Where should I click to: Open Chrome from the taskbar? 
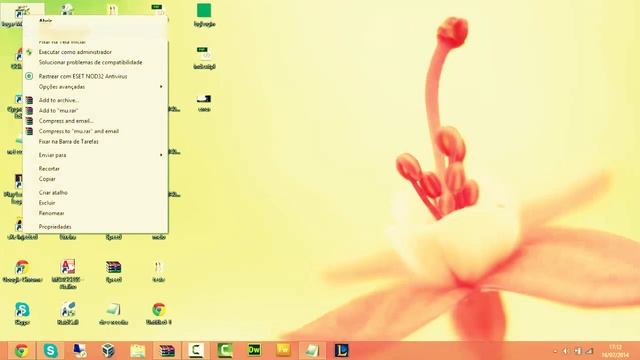22,351
